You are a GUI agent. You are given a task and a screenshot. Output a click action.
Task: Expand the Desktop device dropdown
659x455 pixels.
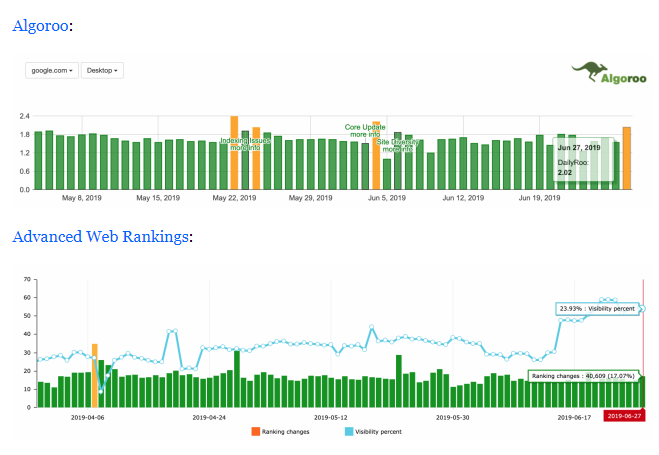tap(102, 71)
